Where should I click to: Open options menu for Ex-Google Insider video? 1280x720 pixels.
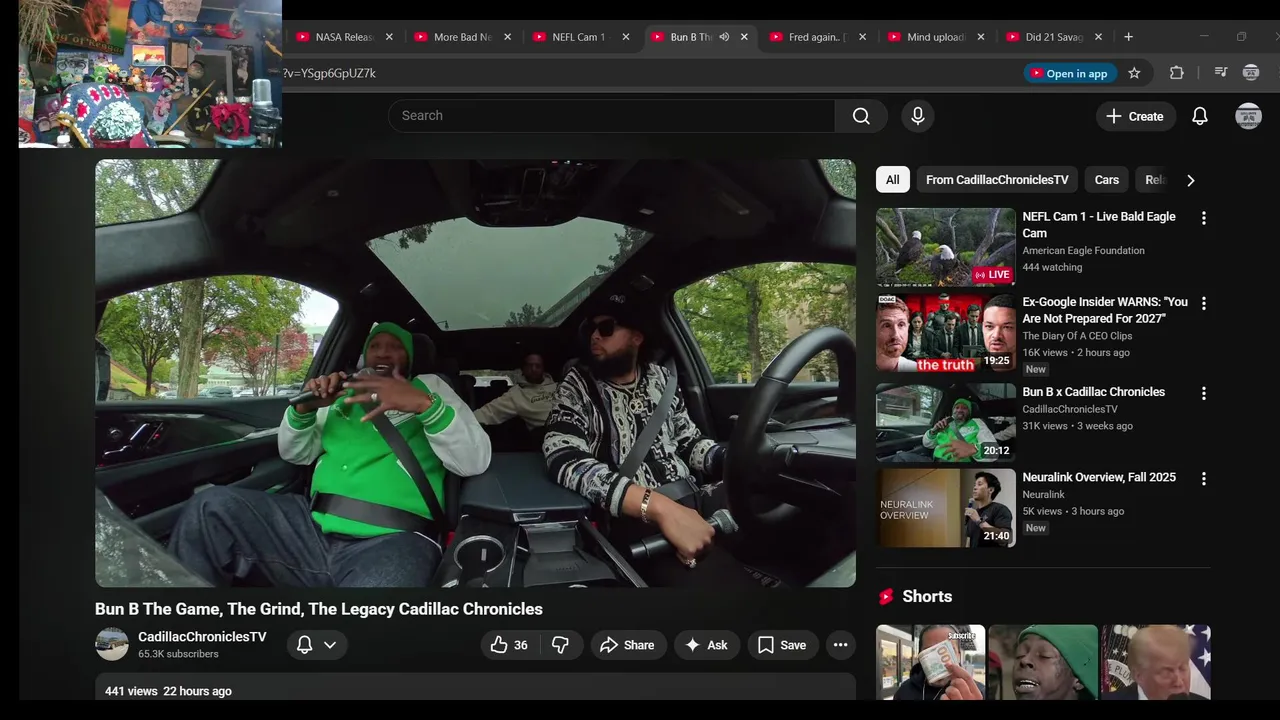tap(1203, 303)
